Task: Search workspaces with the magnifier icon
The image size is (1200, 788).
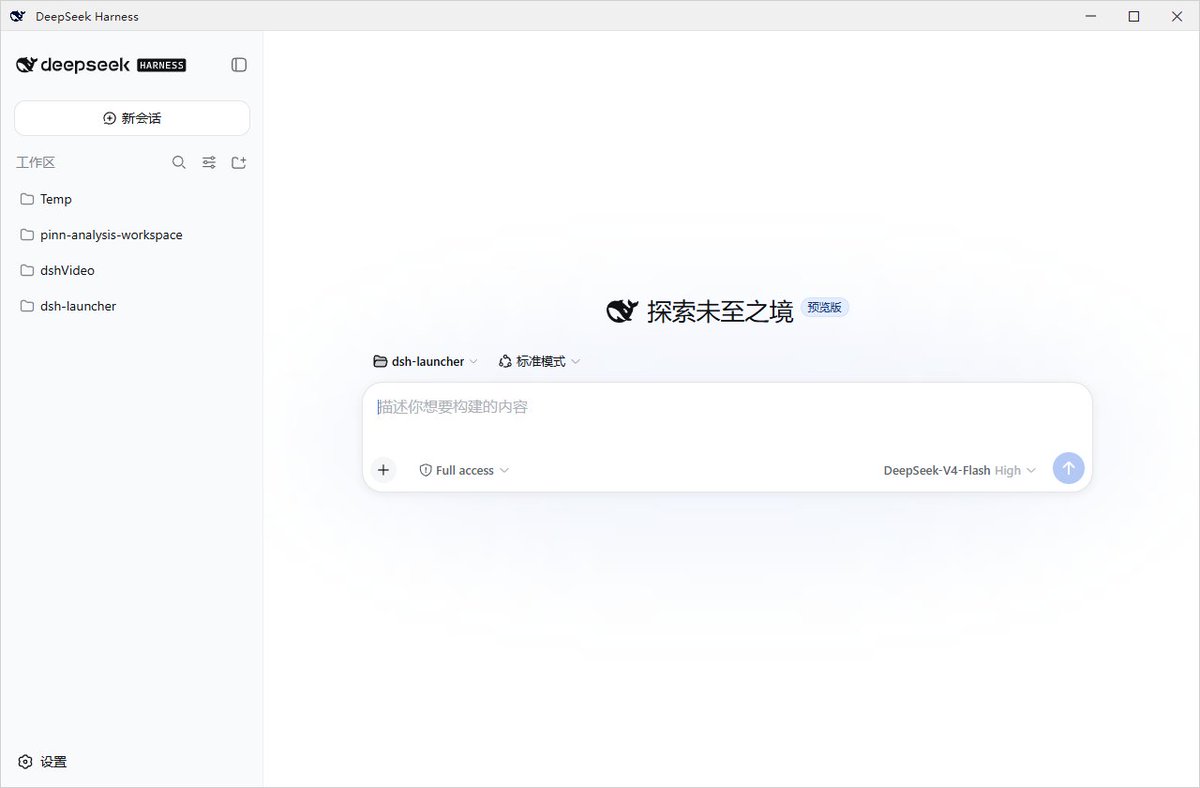Action: click(179, 162)
